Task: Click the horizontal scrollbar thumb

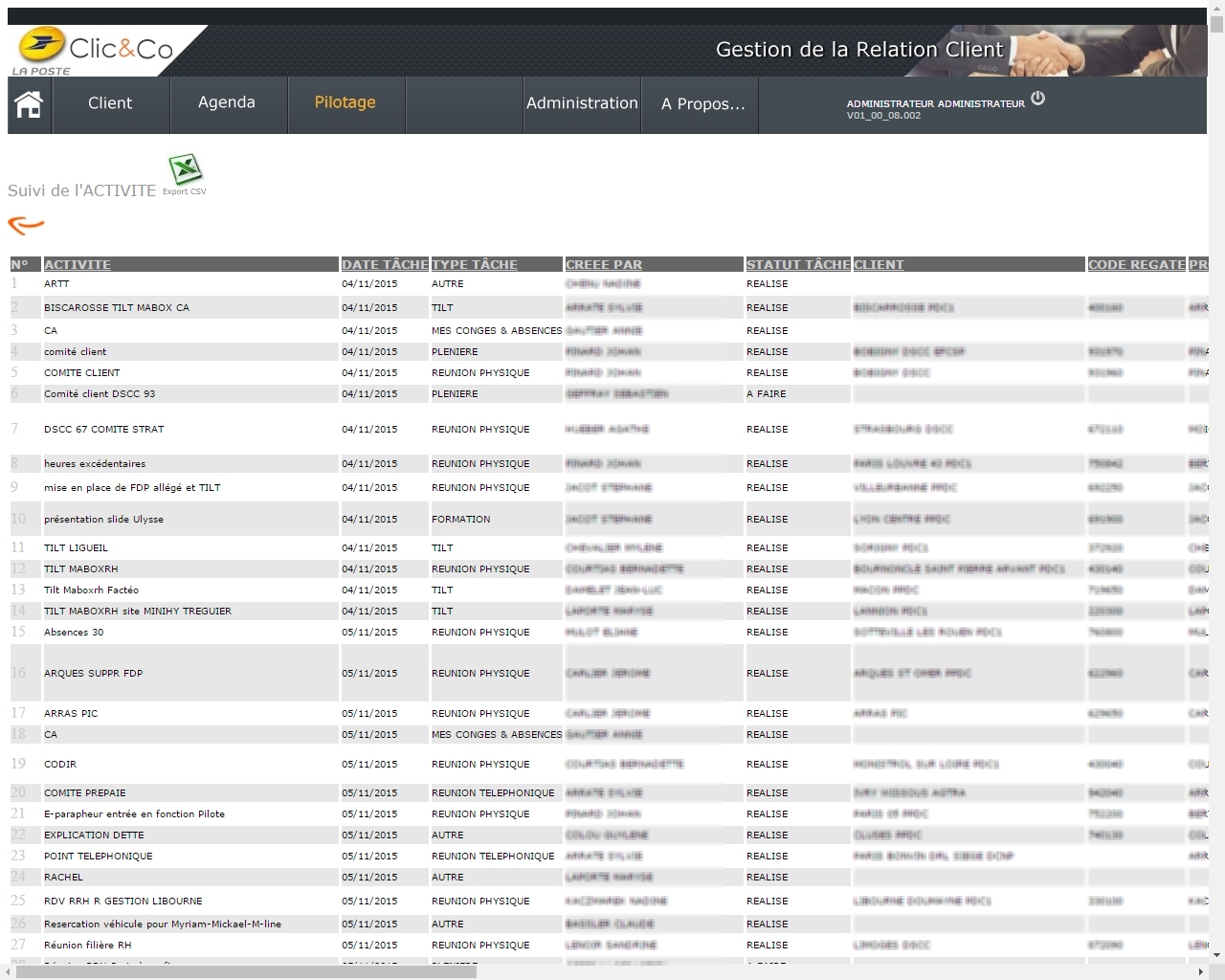Action: (x=246, y=971)
